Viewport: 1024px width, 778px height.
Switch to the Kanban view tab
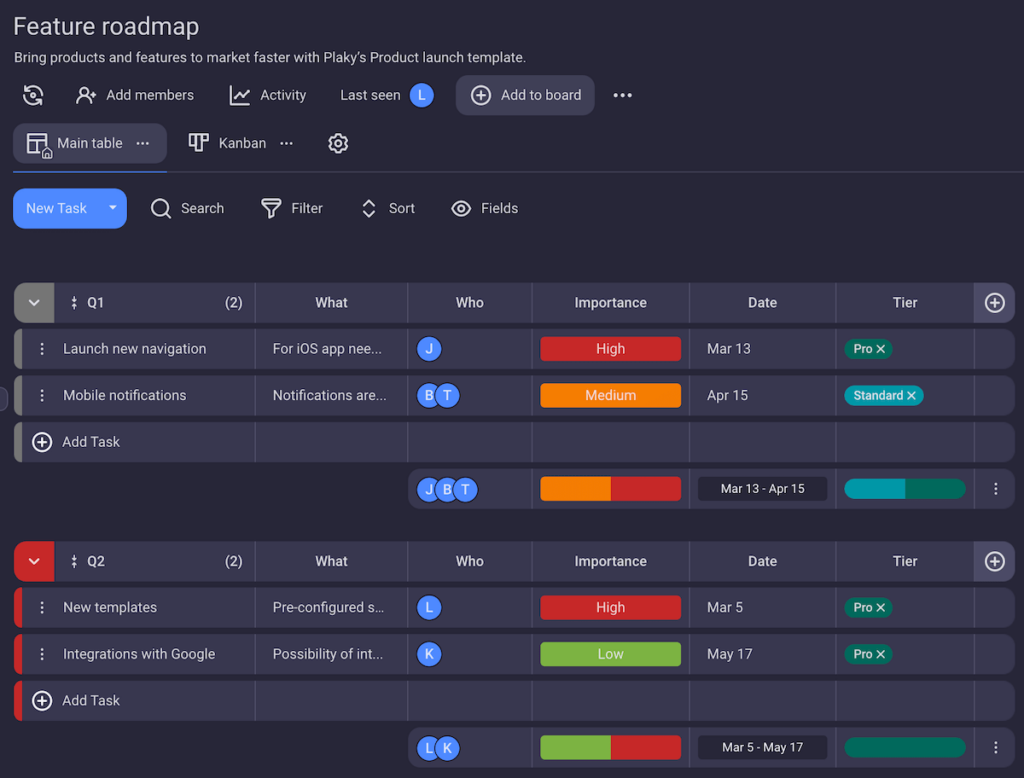(x=227, y=143)
